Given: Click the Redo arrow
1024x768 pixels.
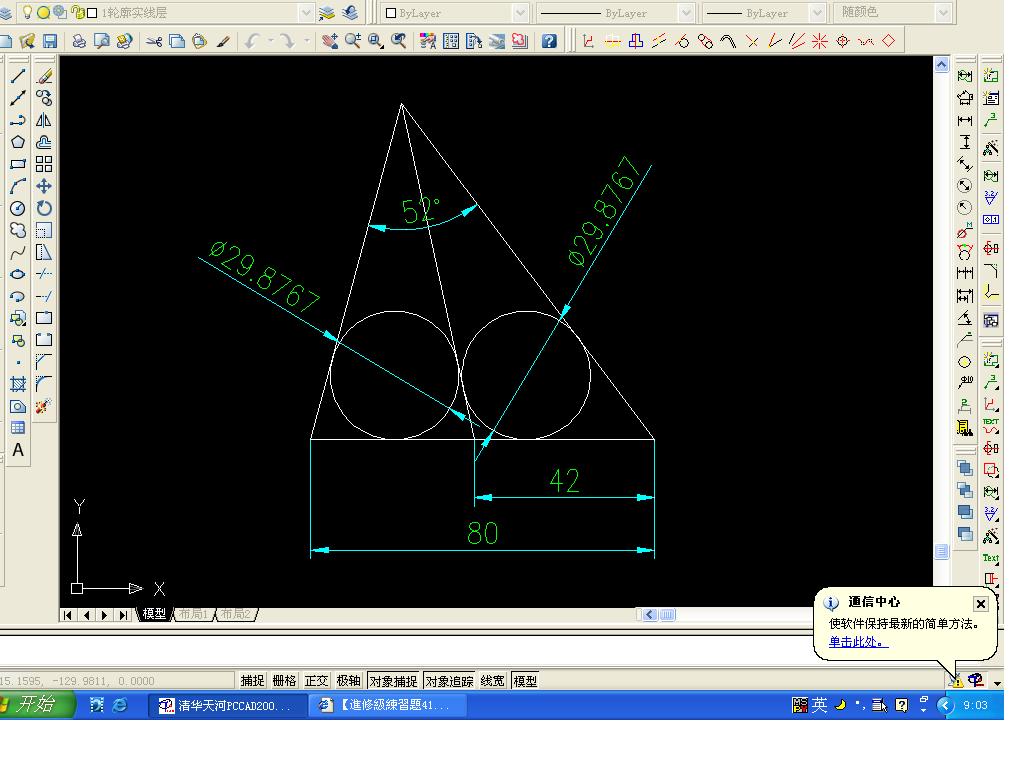Looking at the screenshot, I should pos(286,41).
